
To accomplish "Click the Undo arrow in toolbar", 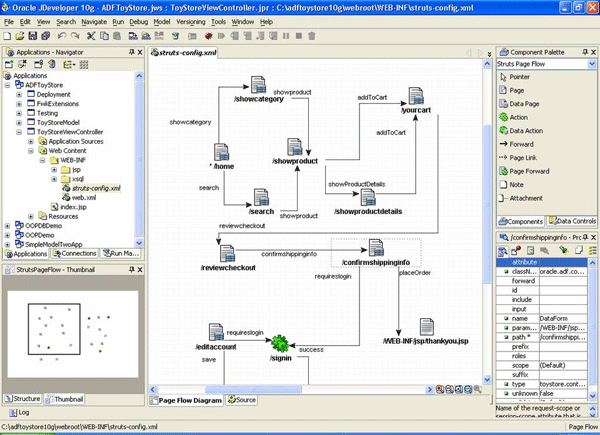I will [x=60, y=35].
